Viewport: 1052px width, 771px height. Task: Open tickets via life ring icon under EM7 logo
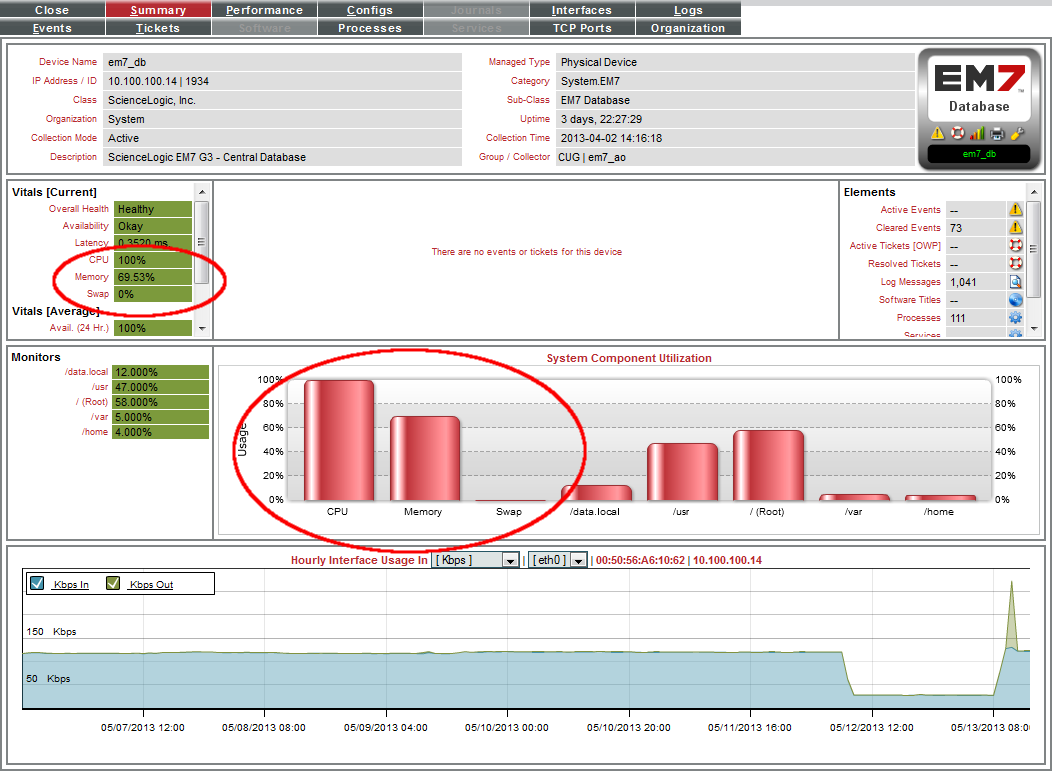coord(957,133)
